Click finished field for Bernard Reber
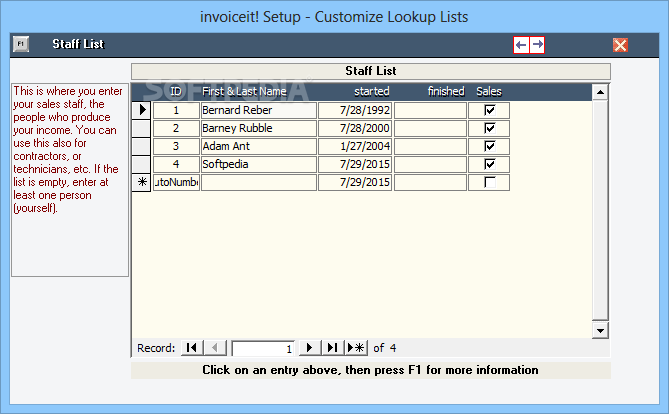Viewport: 669px width, 414px height. click(x=430, y=110)
